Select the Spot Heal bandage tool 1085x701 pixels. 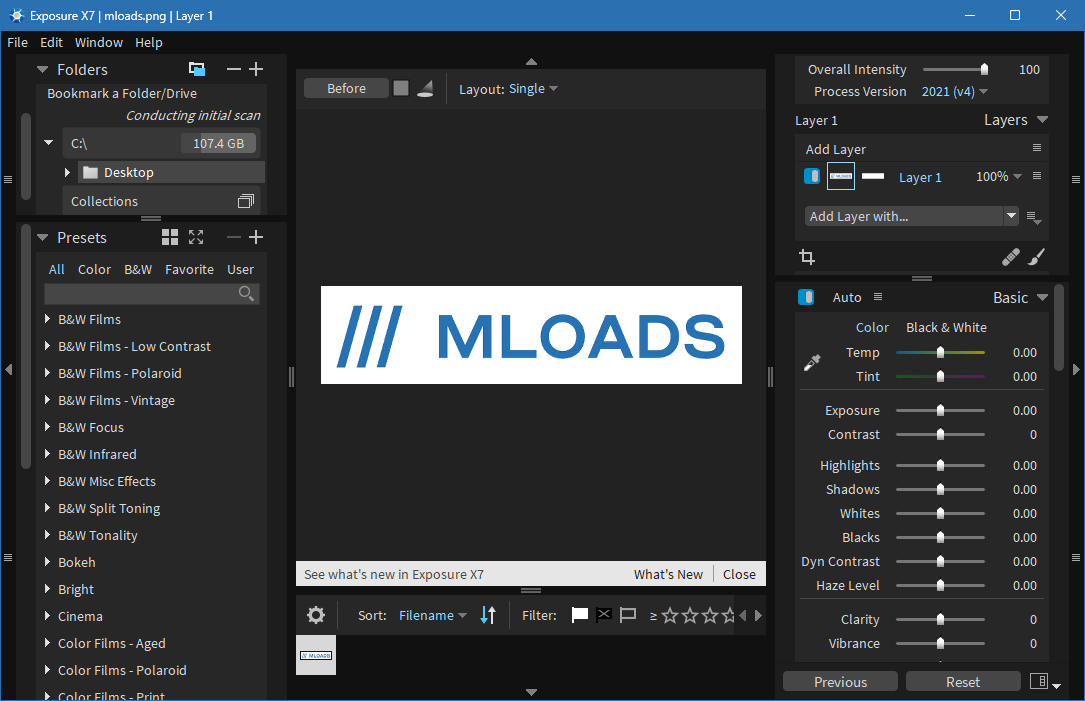click(1010, 257)
